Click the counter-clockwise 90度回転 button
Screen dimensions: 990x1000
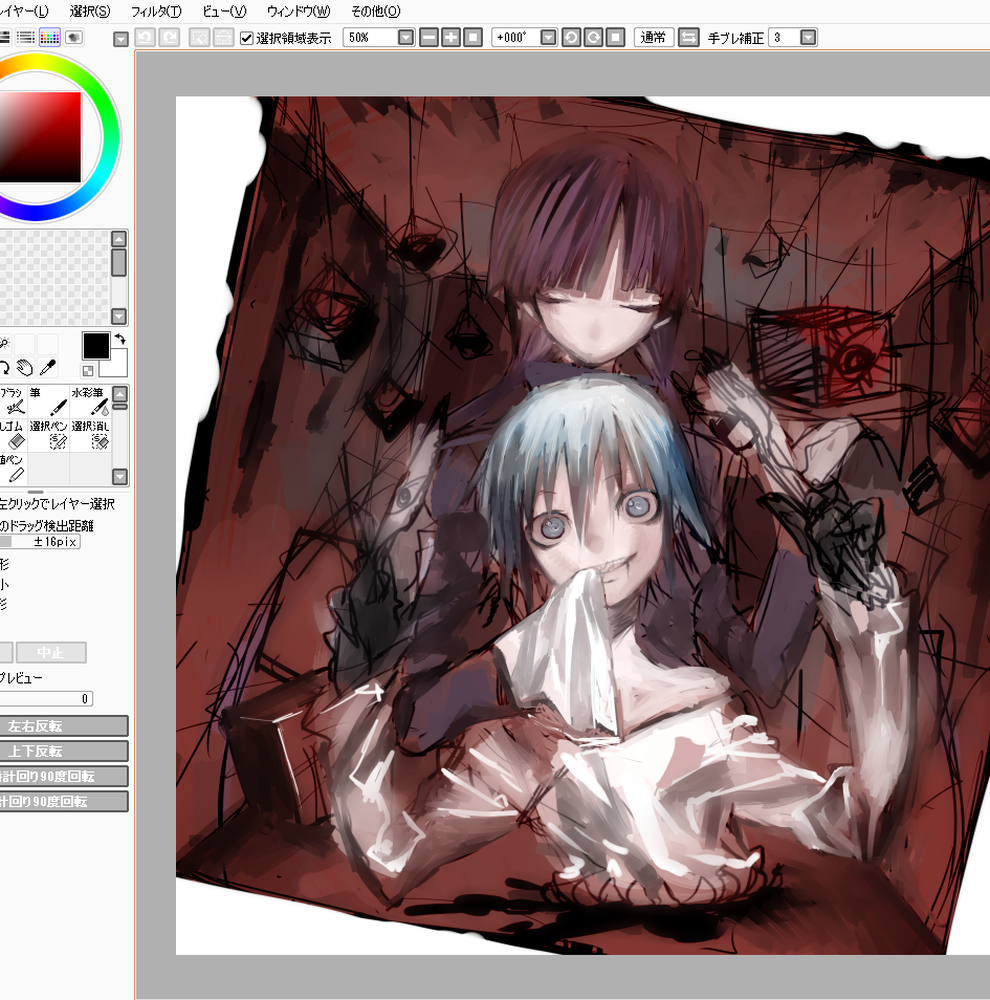63,776
